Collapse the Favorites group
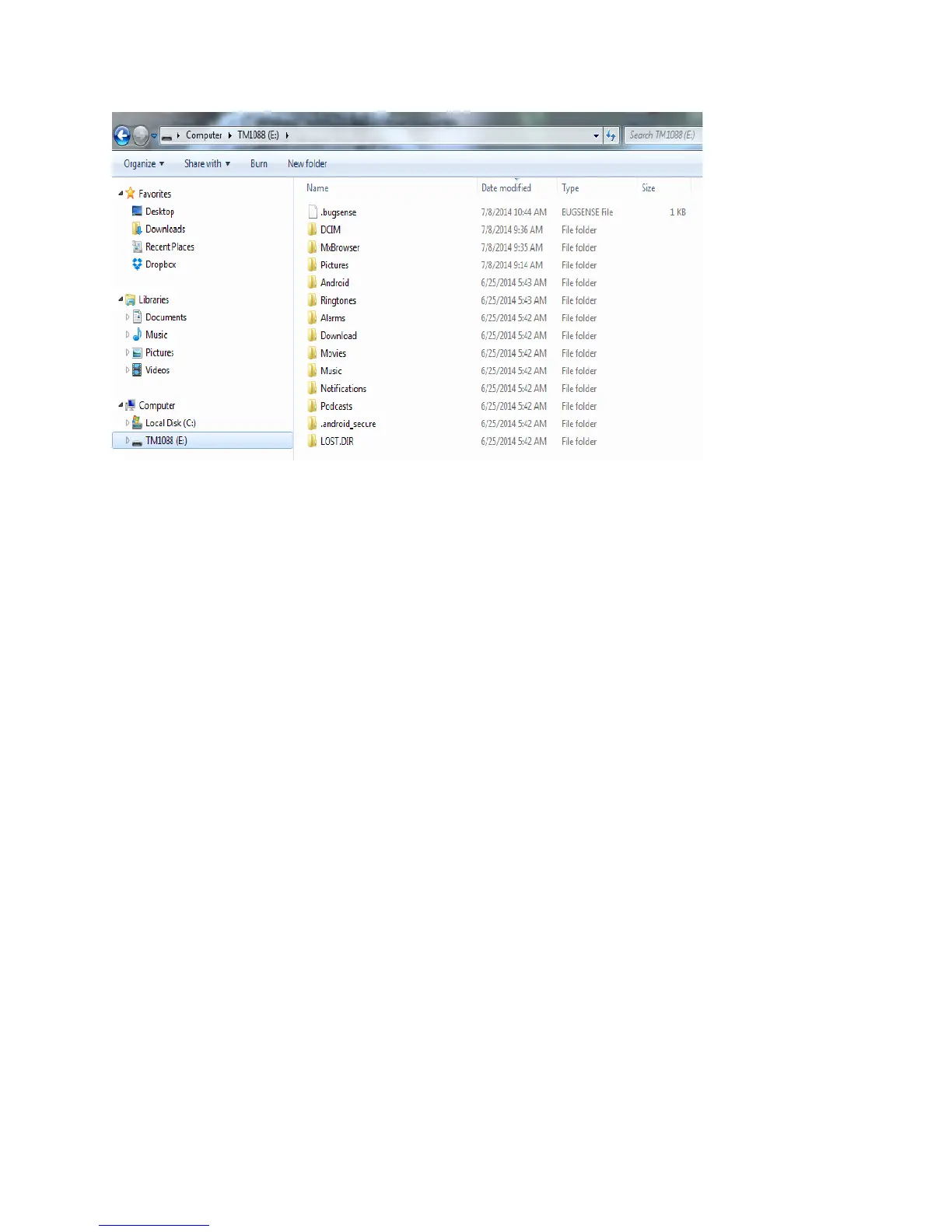The image size is (952, 1232). pos(121,194)
